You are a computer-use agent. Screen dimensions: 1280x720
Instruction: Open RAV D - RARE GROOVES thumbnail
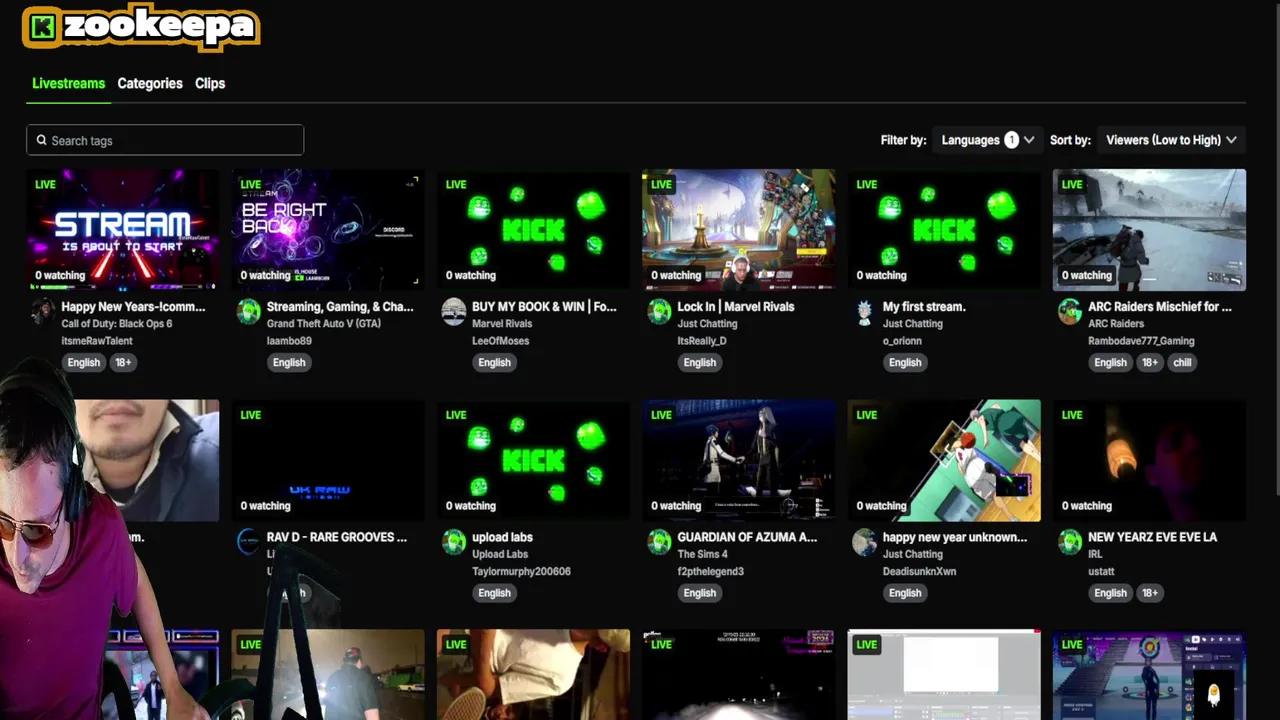coord(328,460)
